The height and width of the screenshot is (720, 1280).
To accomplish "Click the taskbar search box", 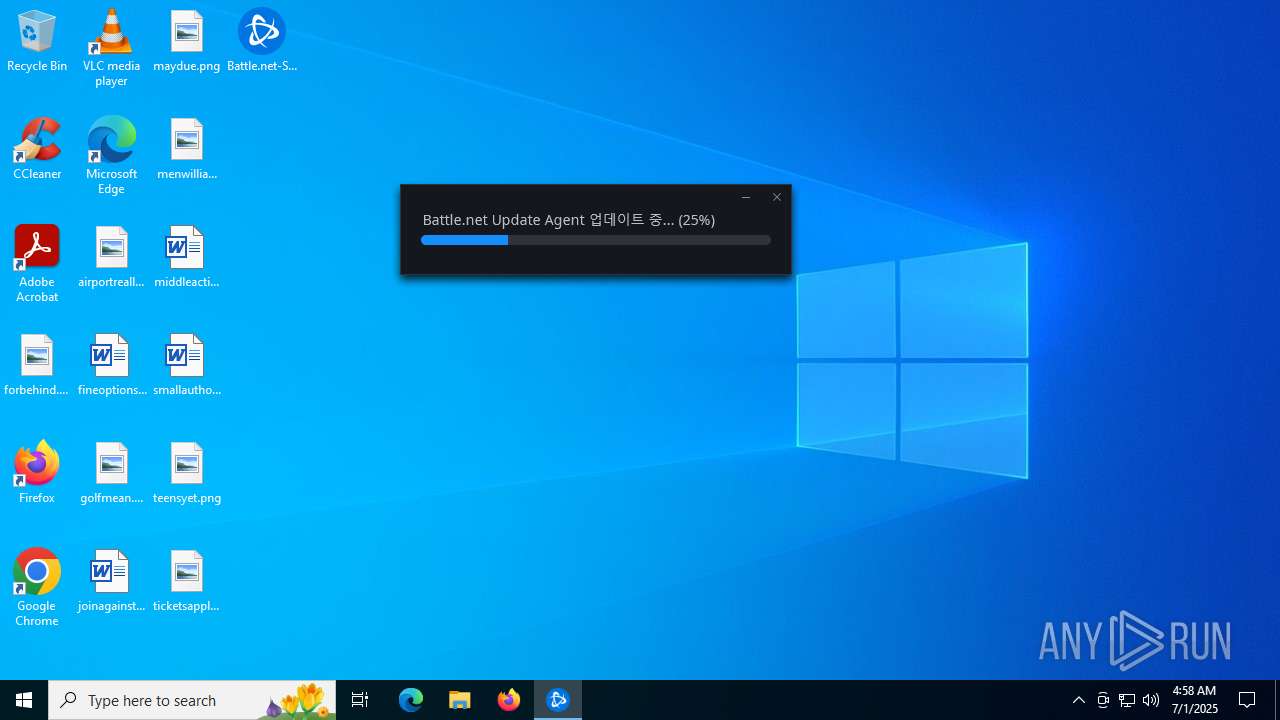I will (x=192, y=700).
